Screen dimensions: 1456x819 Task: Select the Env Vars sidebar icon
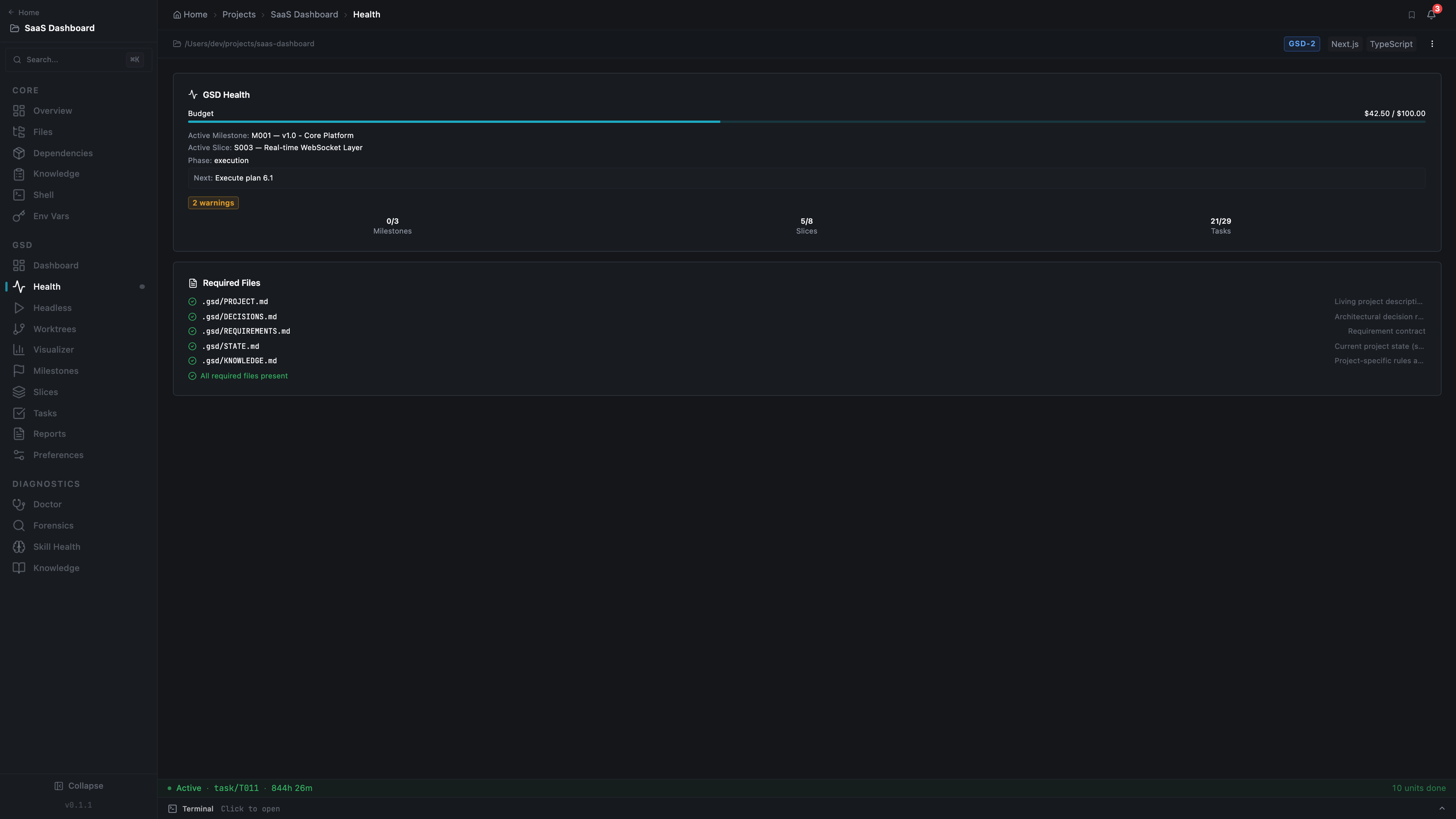coord(50,216)
